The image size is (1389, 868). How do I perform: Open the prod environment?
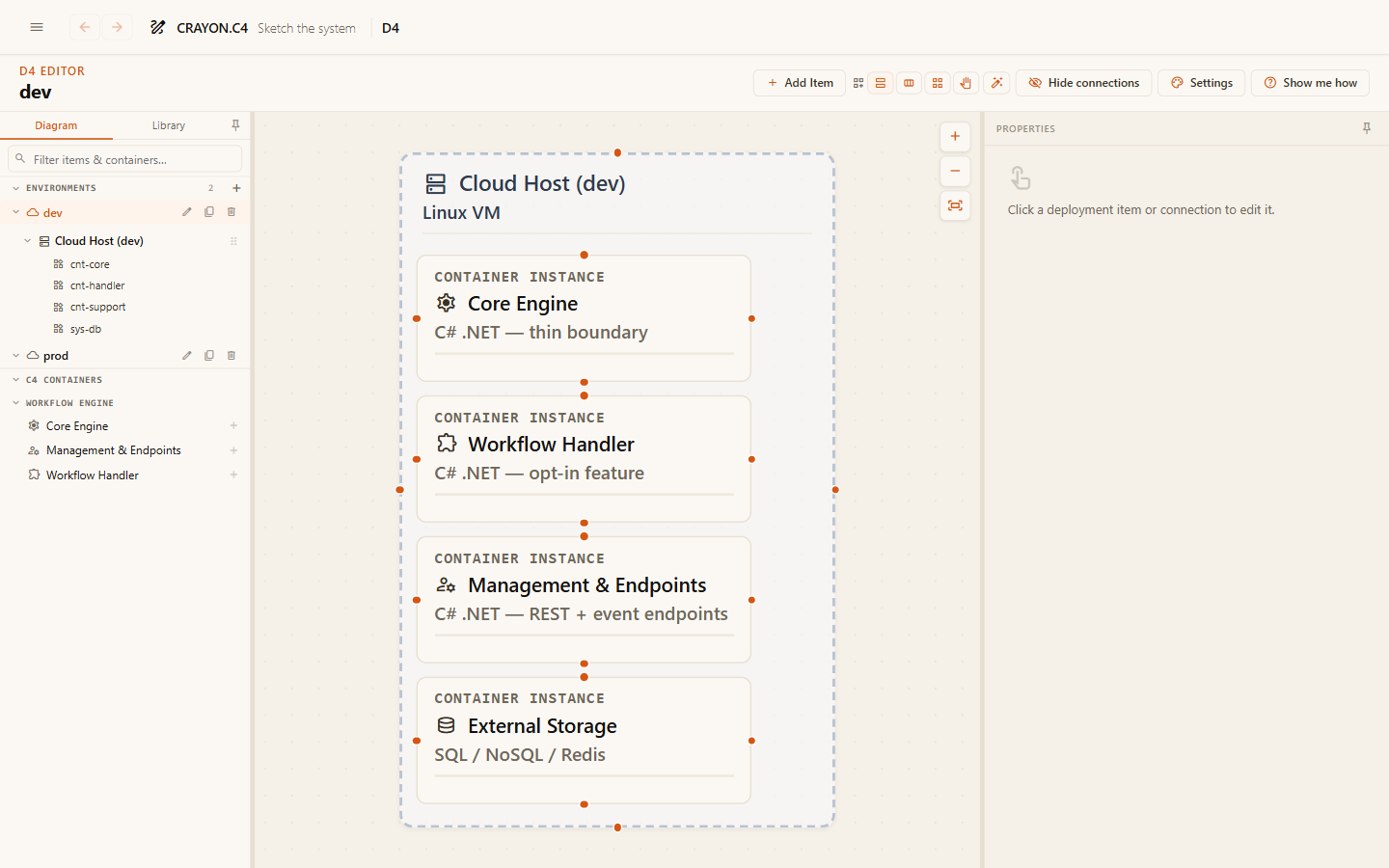[x=56, y=356]
